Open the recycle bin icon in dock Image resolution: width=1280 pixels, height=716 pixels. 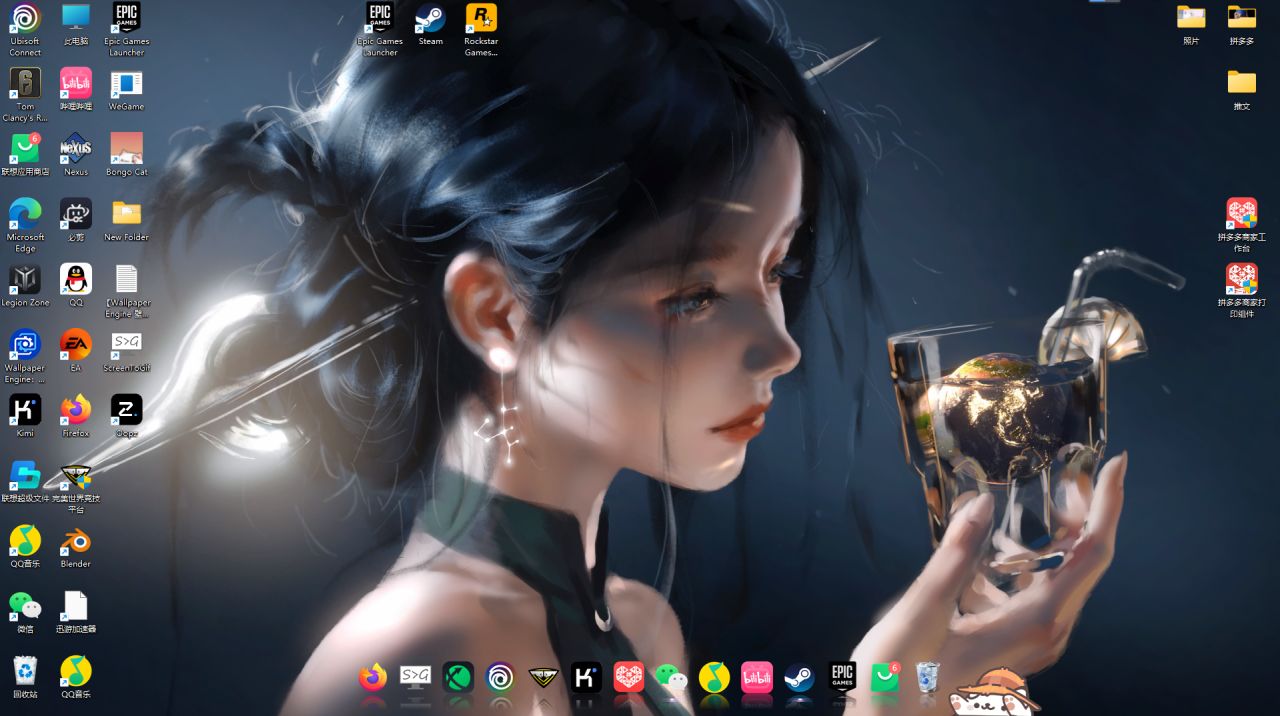927,678
